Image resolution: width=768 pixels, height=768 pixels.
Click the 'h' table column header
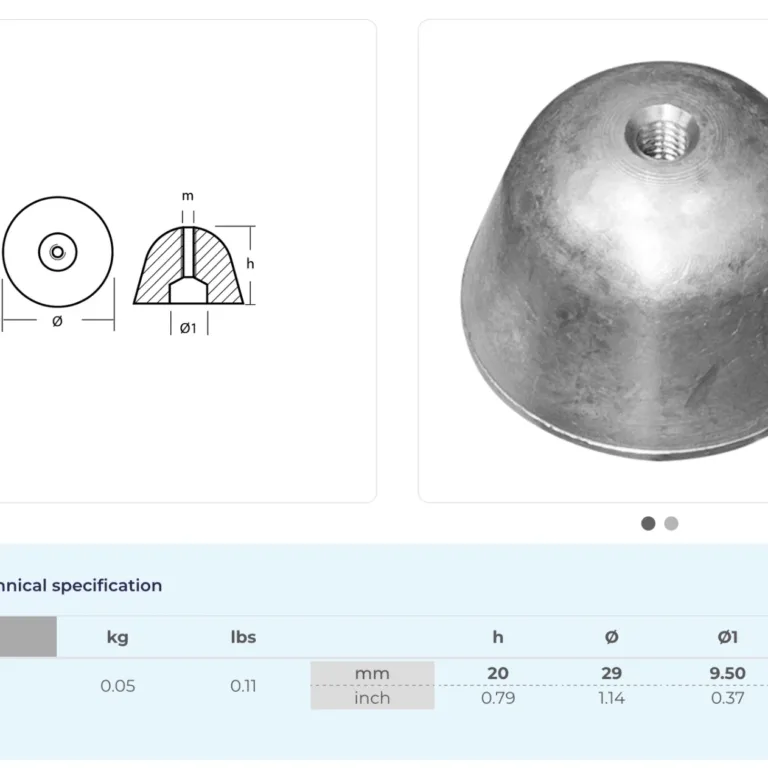[498, 637]
